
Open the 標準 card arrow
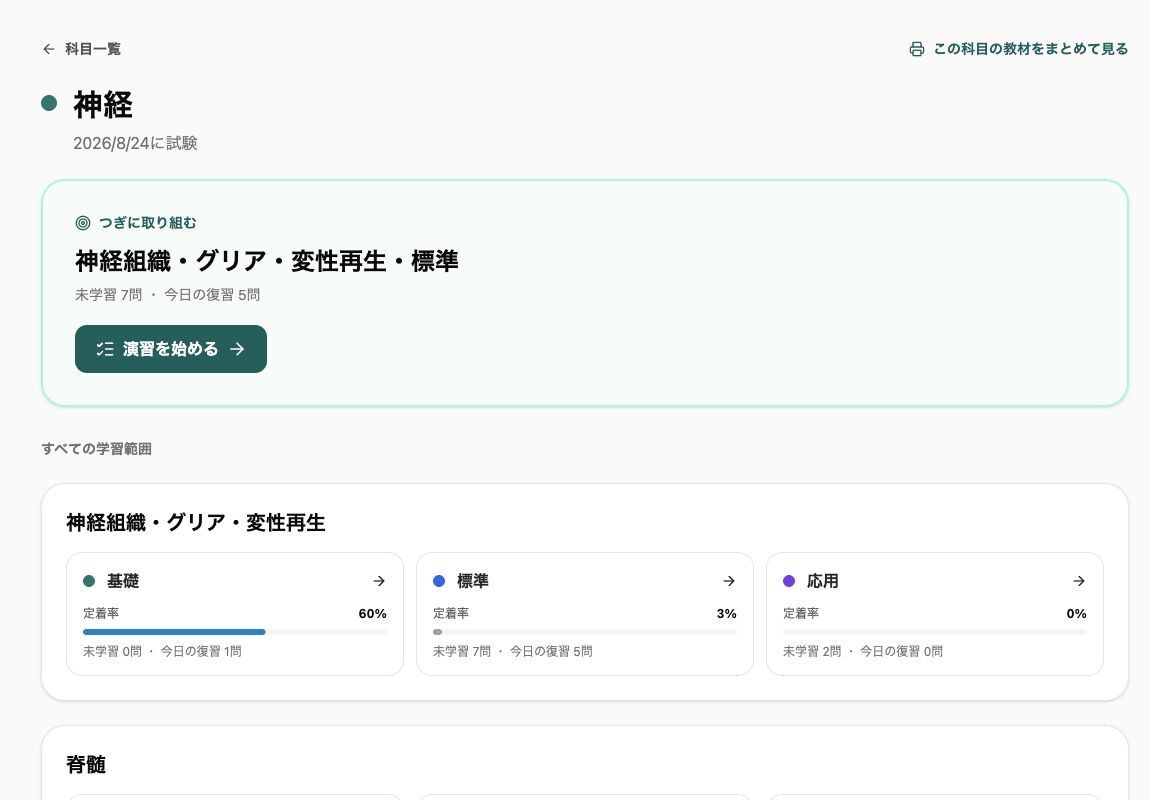729,581
